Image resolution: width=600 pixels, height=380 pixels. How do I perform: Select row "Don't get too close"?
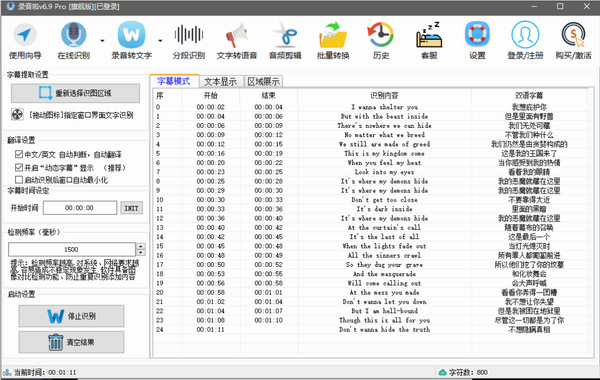point(370,200)
